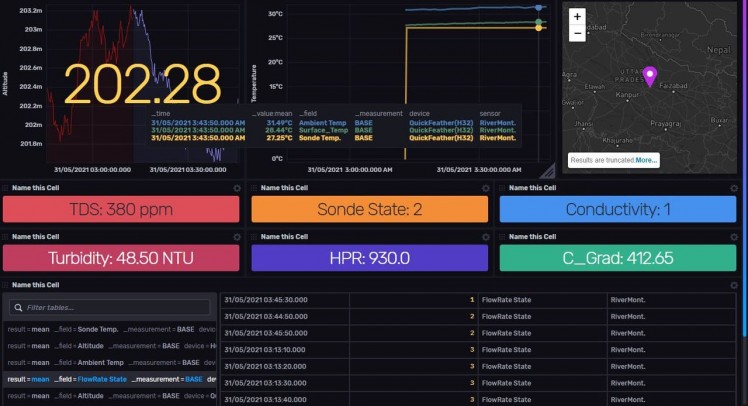Click the resize handle on temperature graph
The height and width of the screenshot is (406, 748).
tap(549, 170)
